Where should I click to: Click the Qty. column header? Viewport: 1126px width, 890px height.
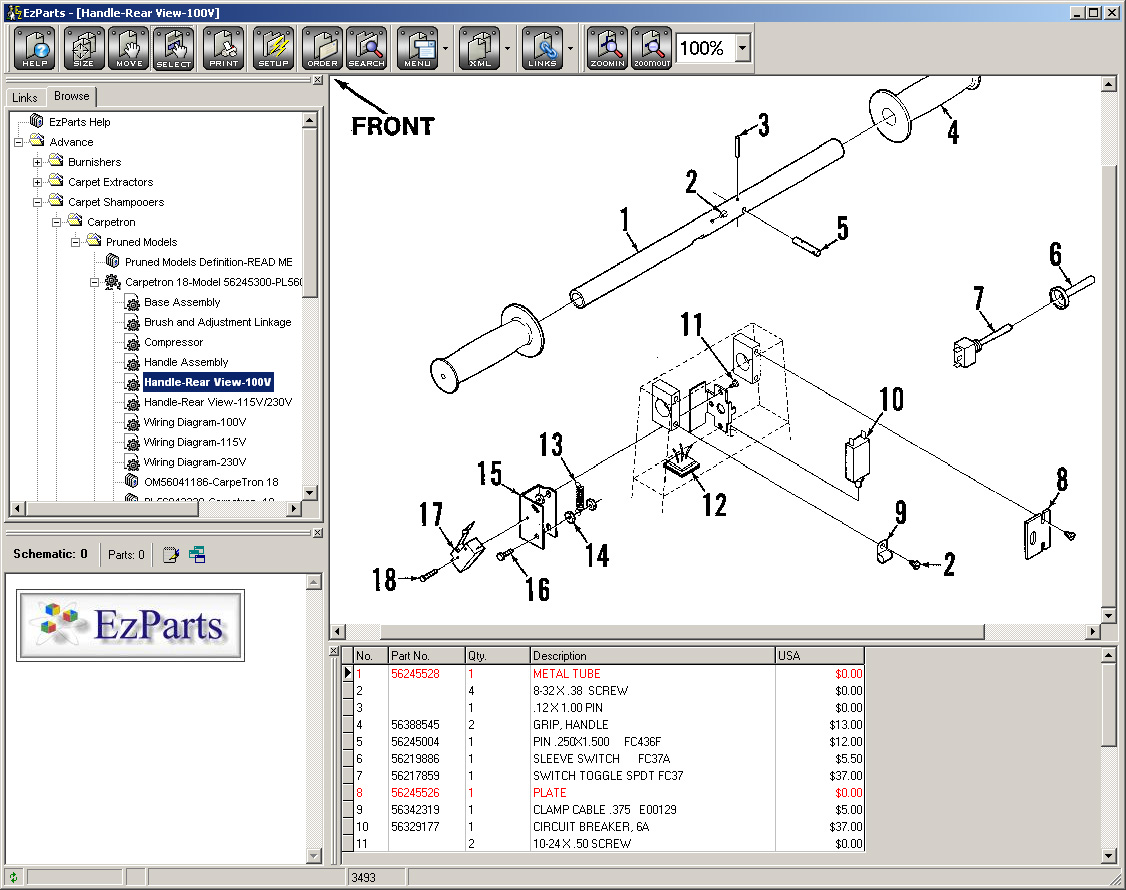497,656
